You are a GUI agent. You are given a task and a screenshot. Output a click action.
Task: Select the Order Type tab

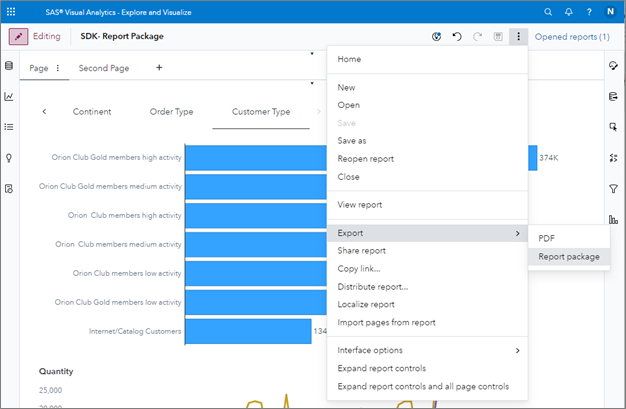point(171,112)
